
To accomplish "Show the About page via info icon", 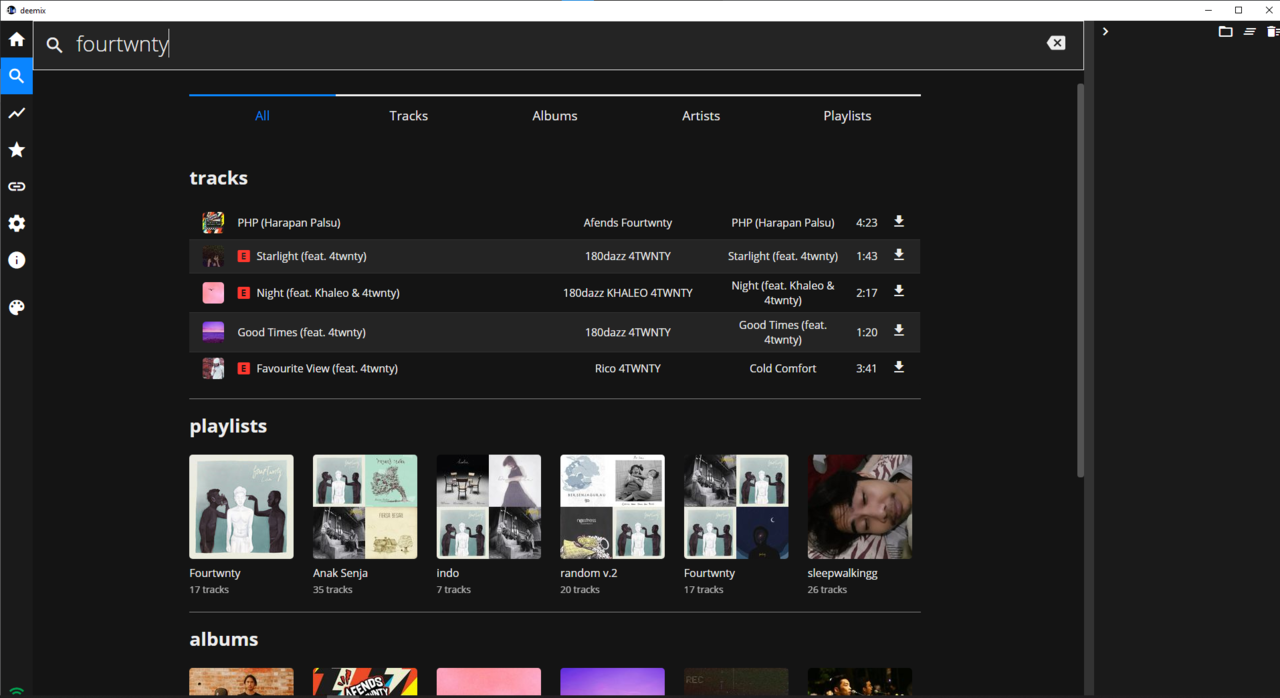I will click(16, 260).
